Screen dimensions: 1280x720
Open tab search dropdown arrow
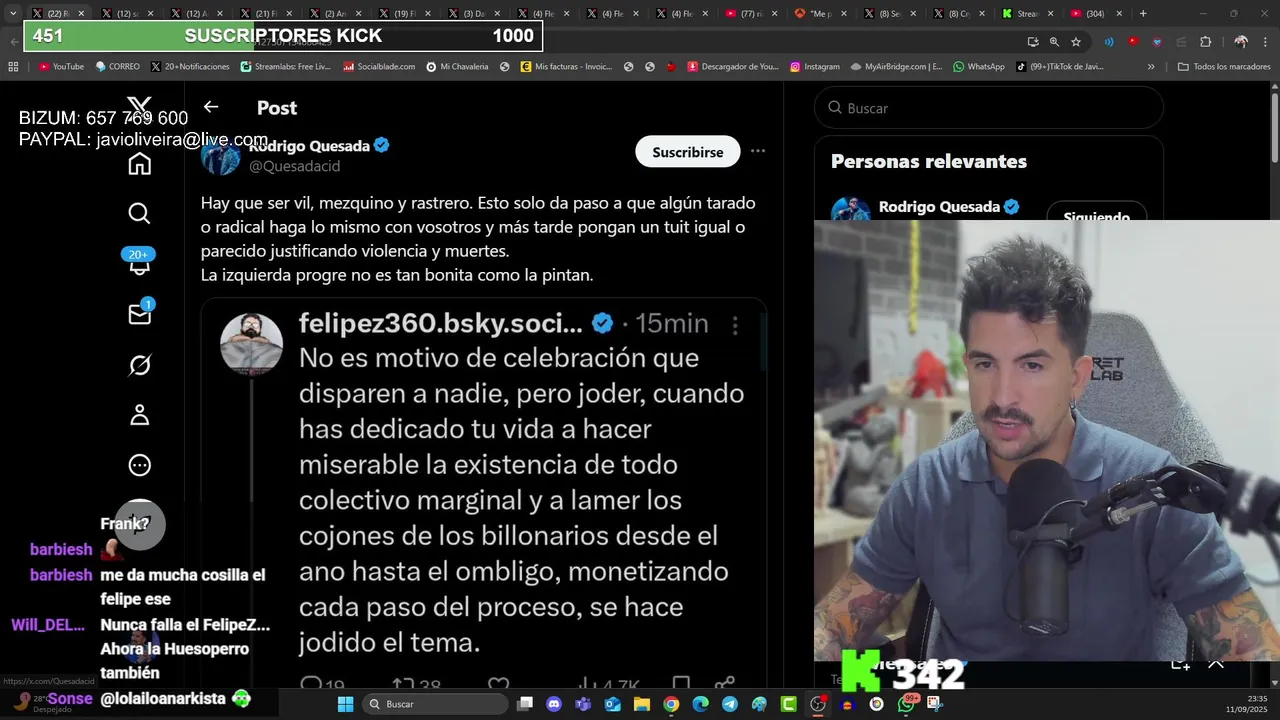point(13,14)
